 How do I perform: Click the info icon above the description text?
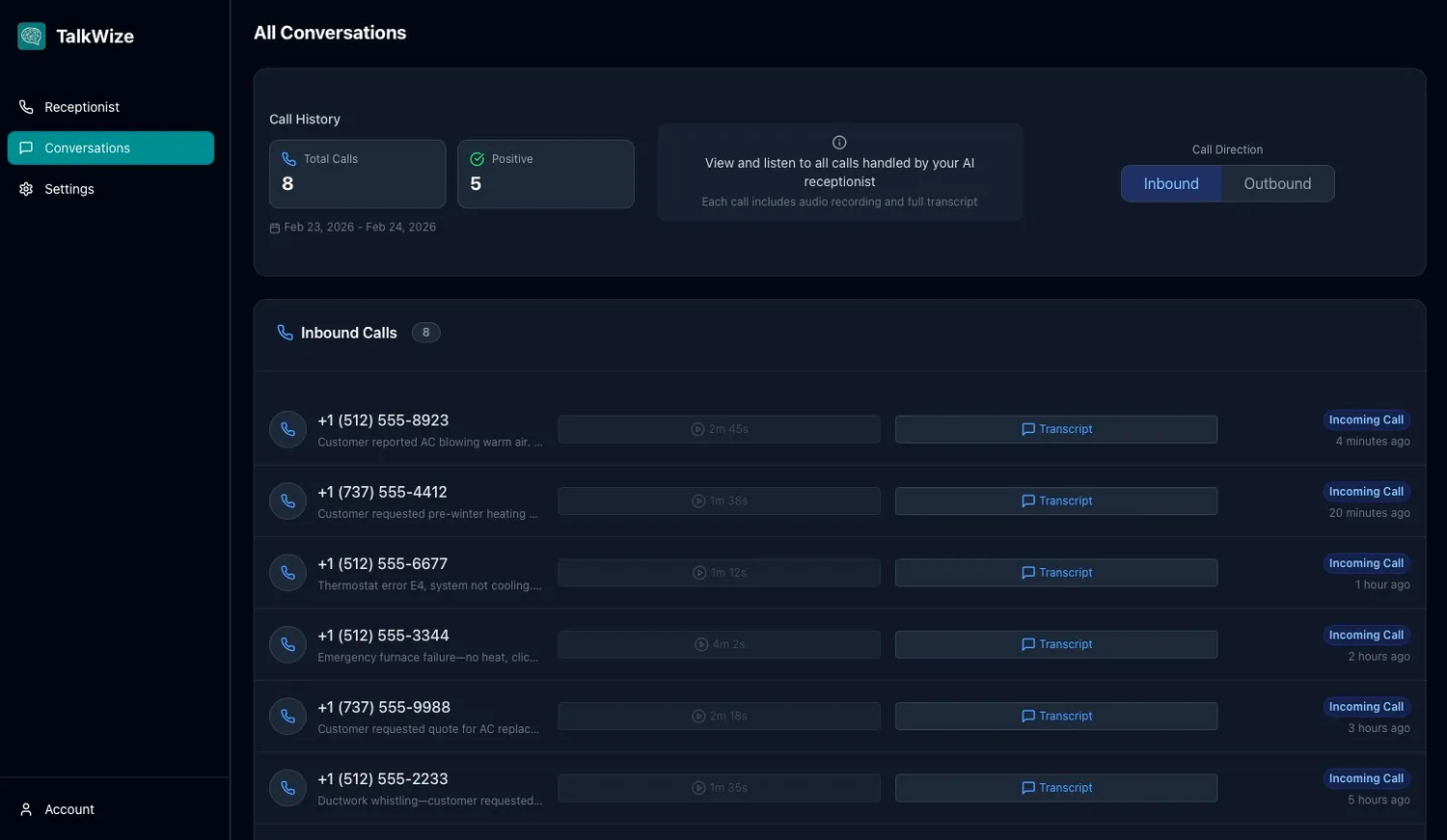pos(839,142)
